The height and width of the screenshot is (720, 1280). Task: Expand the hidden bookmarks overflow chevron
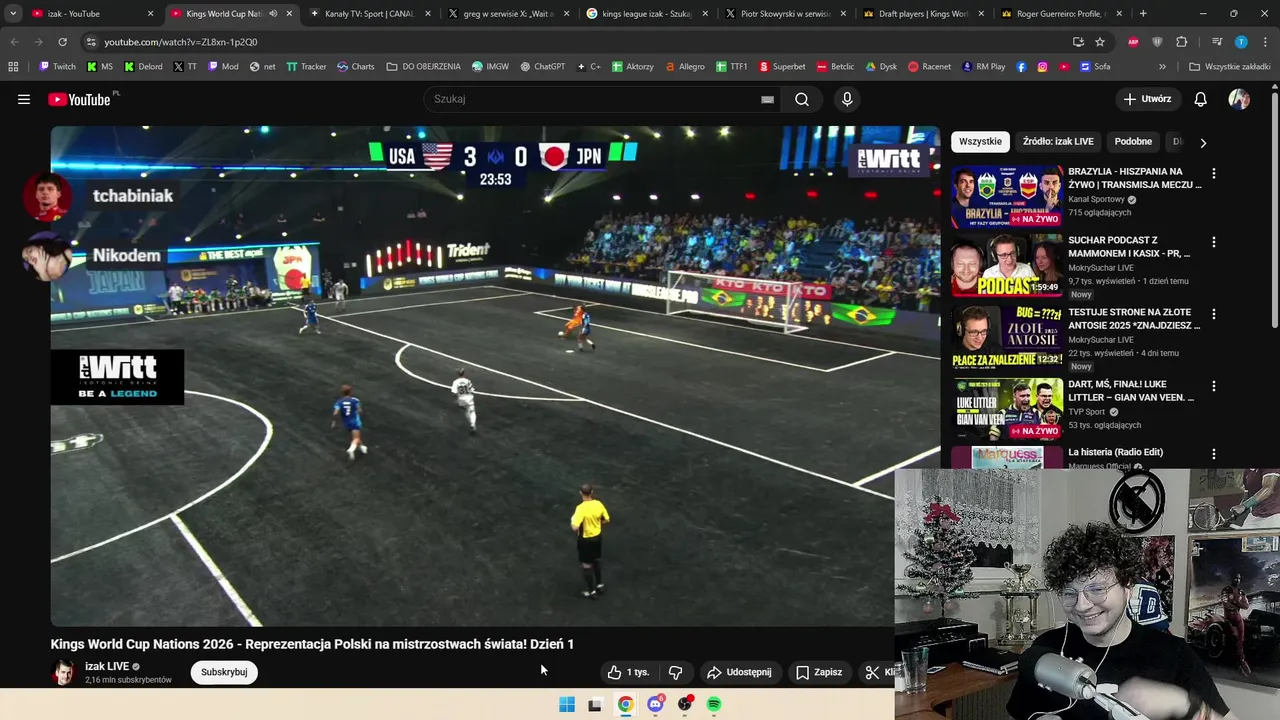pyautogui.click(x=1162, y=67)
